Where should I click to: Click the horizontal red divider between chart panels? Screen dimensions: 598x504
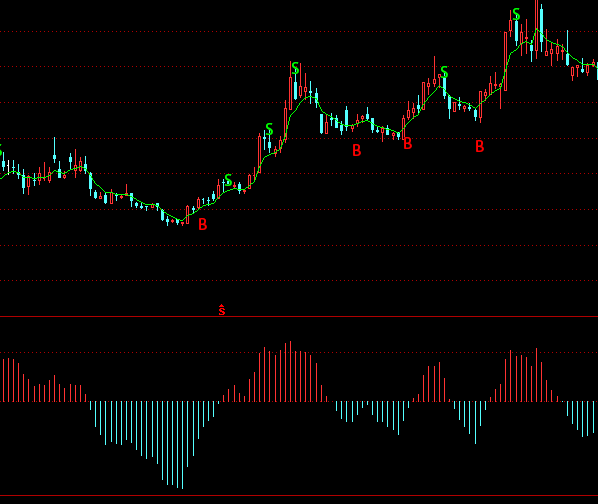click(x=299, y=316)
